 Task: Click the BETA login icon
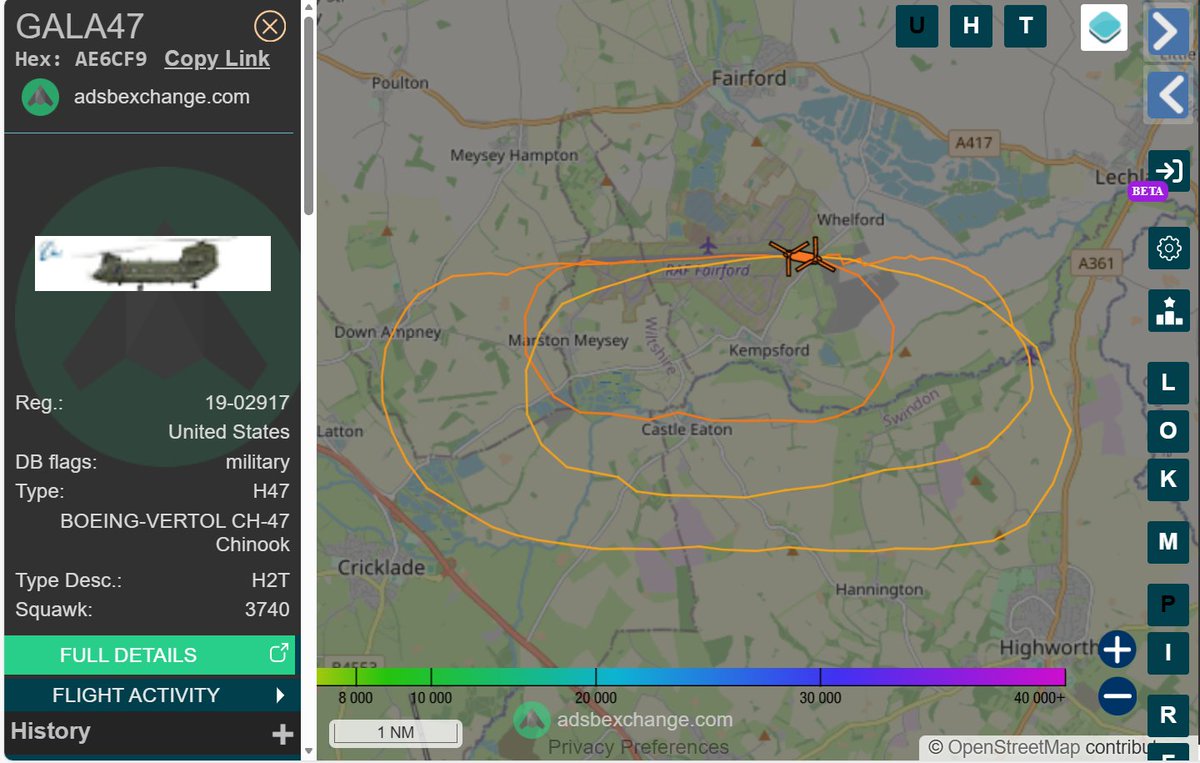coord(1168,172)
